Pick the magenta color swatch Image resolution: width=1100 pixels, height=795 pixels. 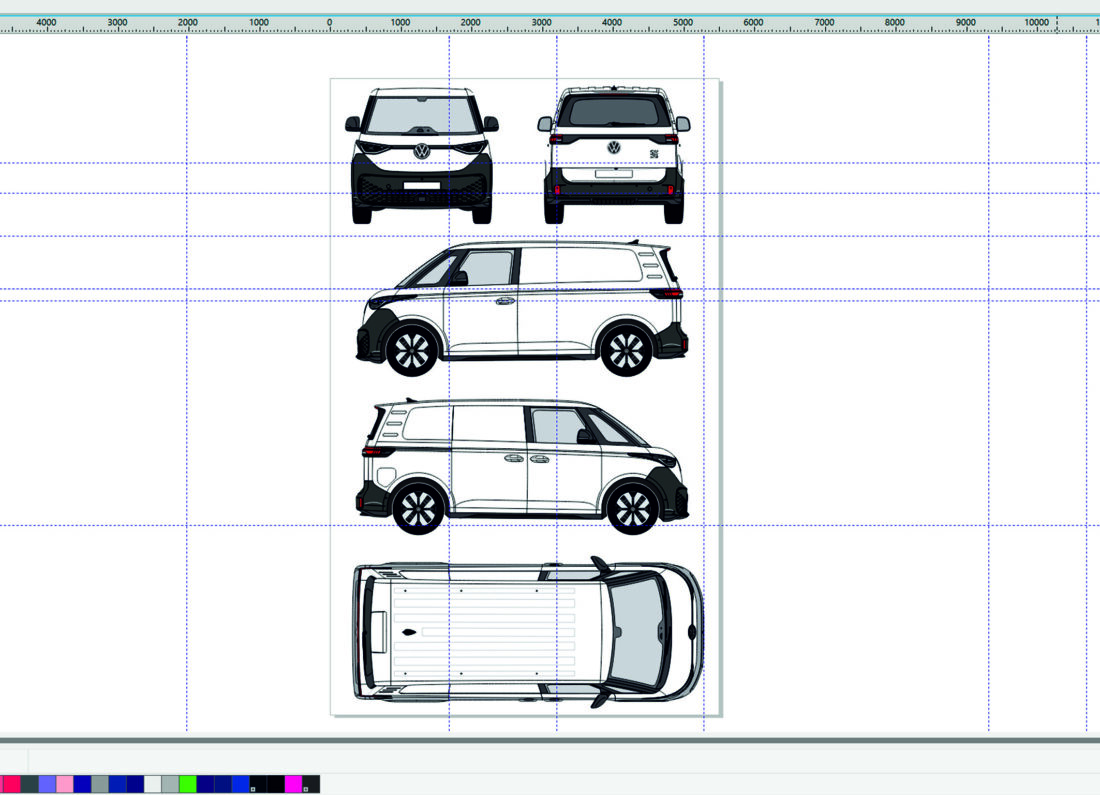coord(294,784)
